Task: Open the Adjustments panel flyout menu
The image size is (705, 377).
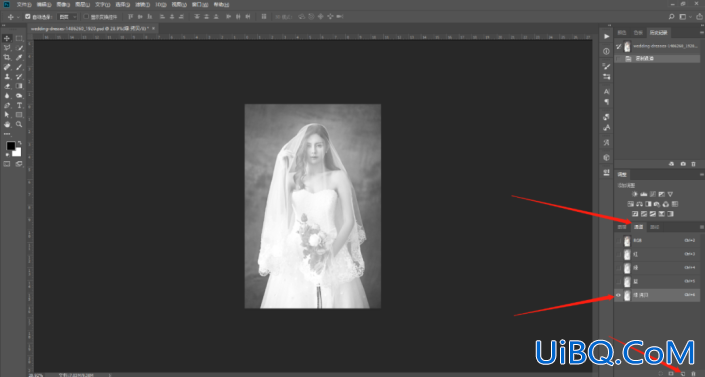Action: [701, 175]
